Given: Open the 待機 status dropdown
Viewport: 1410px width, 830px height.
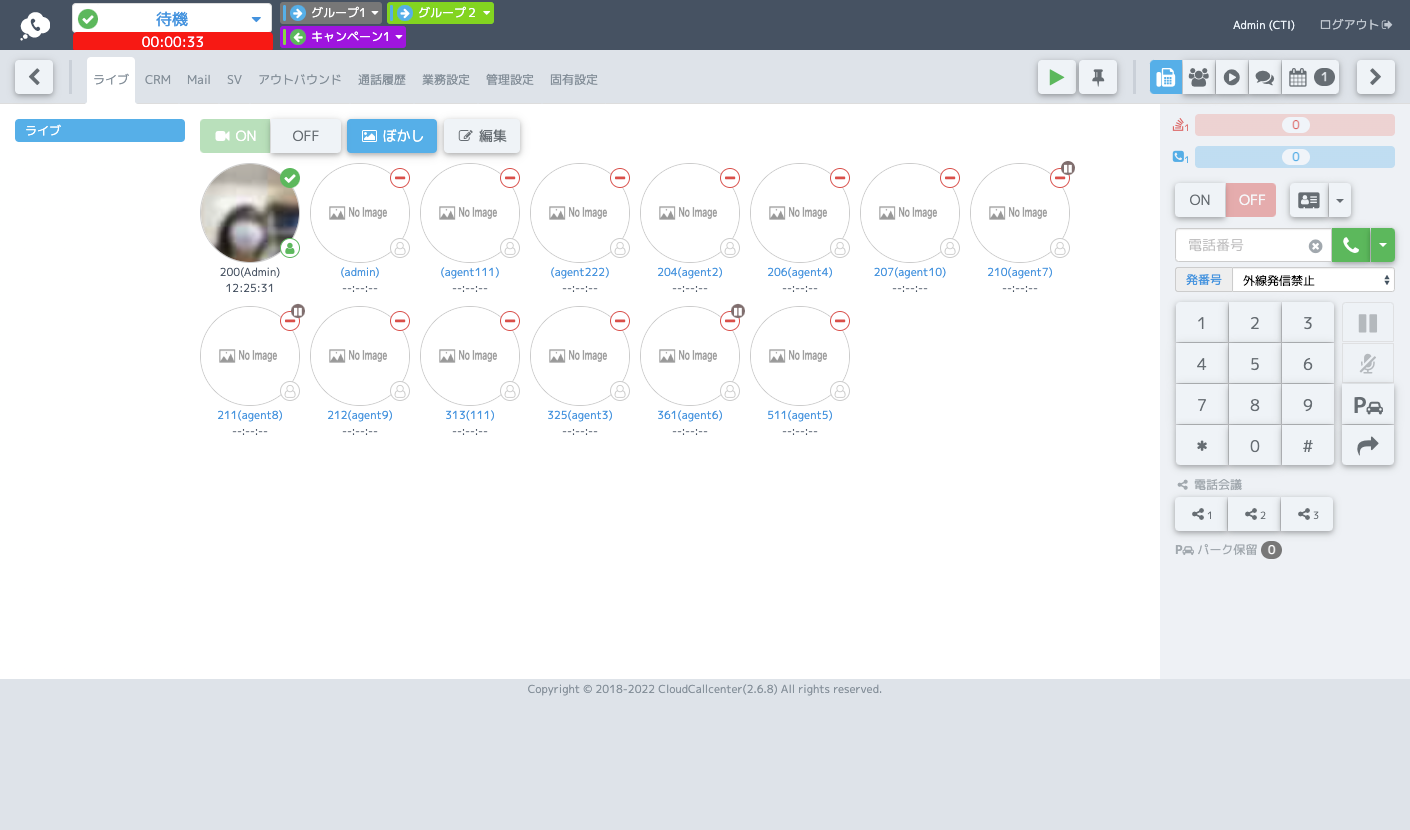Looking at the screenshot, I should click(x=172, y=18).
